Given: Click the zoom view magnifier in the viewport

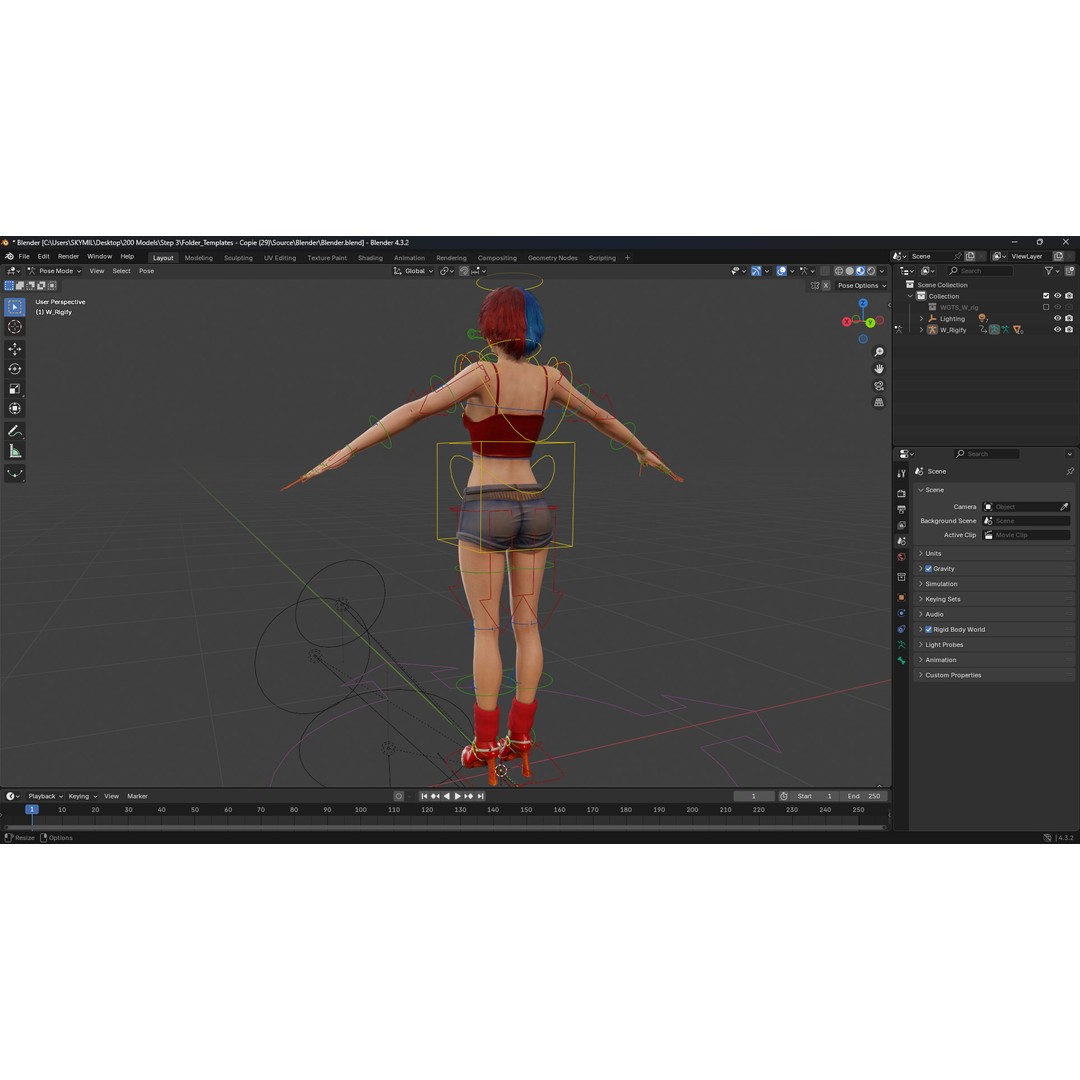Looking at the screenshot, I should [879, 352].
